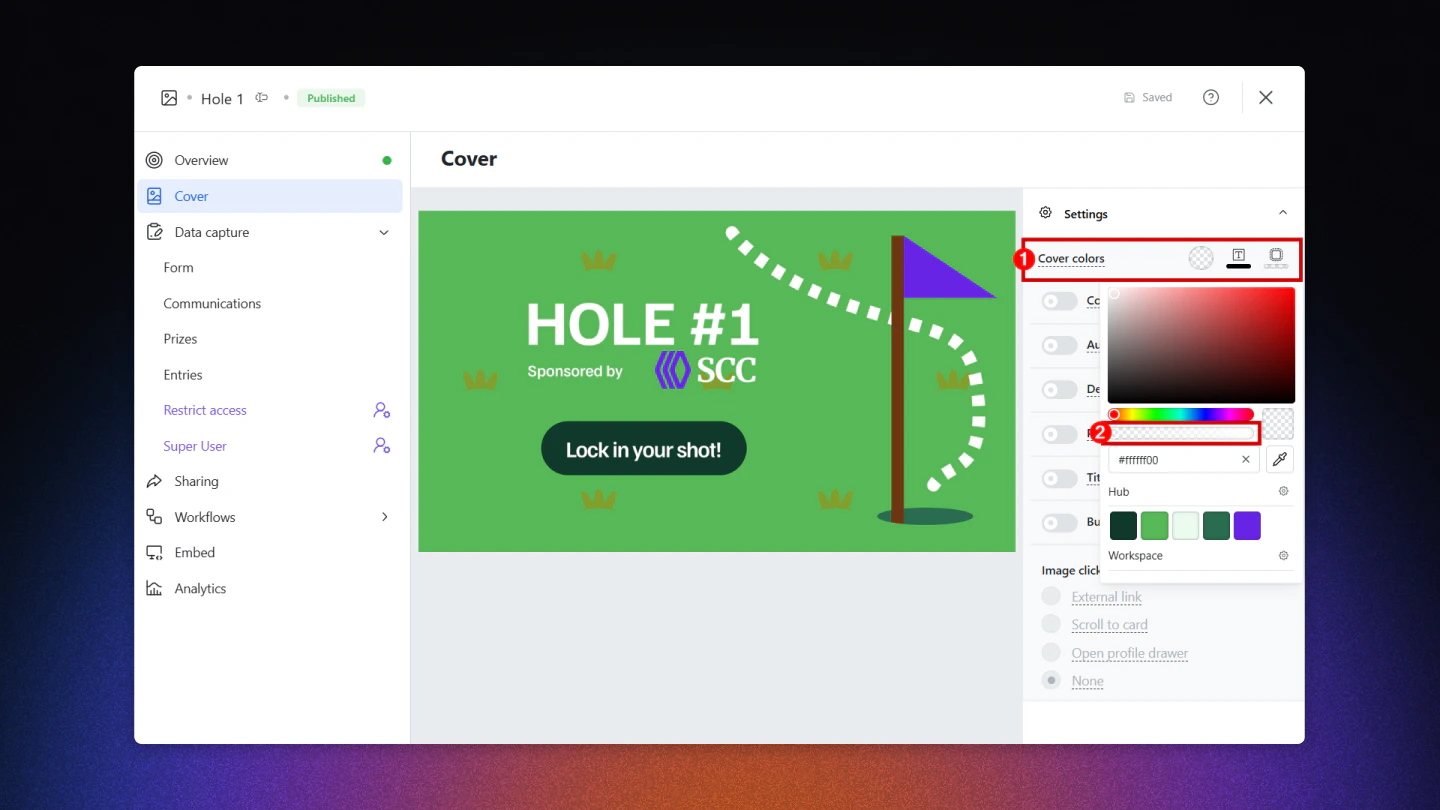Select the External link radio option

[x=1051, y=596]
